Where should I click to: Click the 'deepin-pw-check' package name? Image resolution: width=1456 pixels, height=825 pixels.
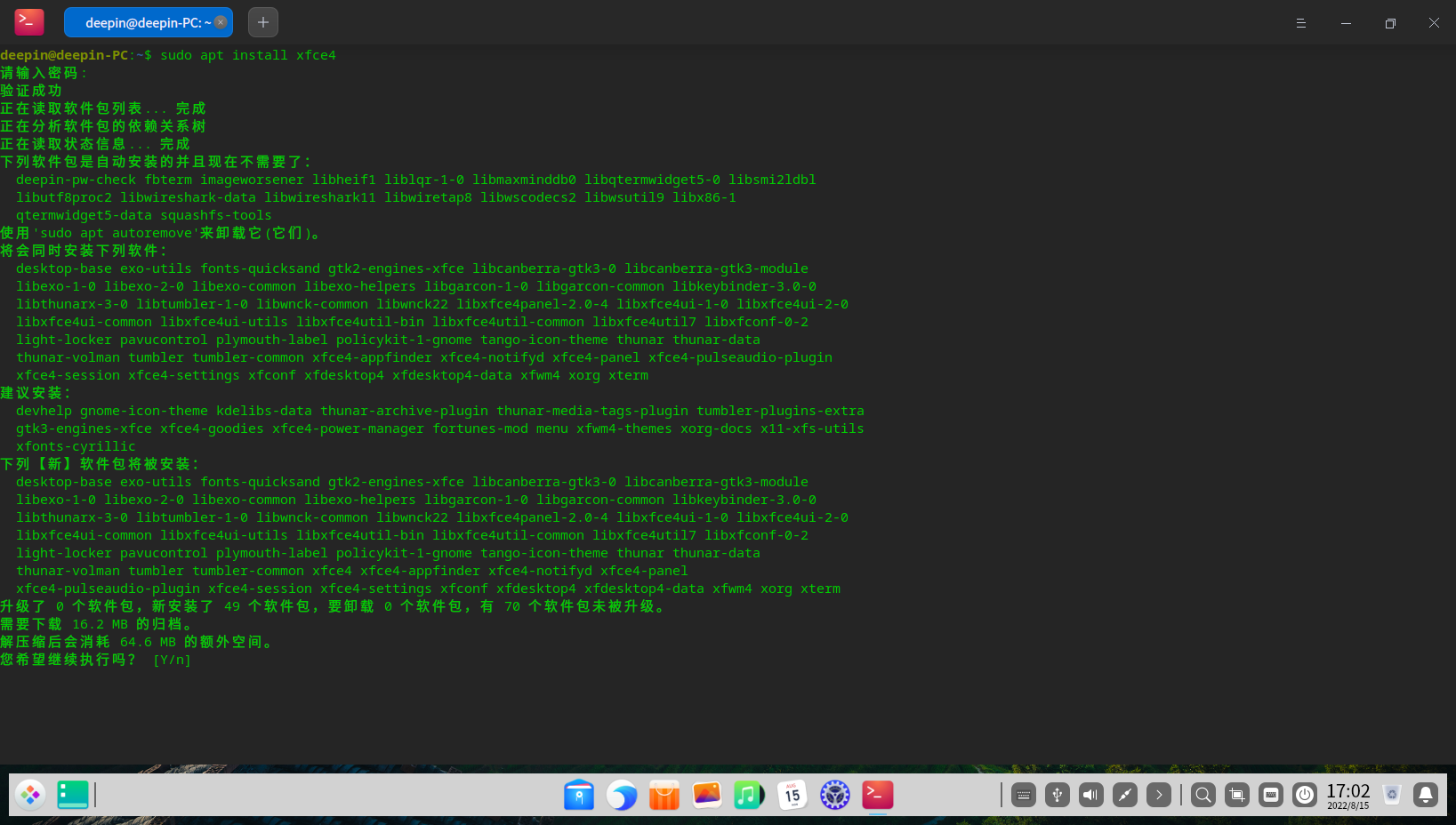(76, 180)
